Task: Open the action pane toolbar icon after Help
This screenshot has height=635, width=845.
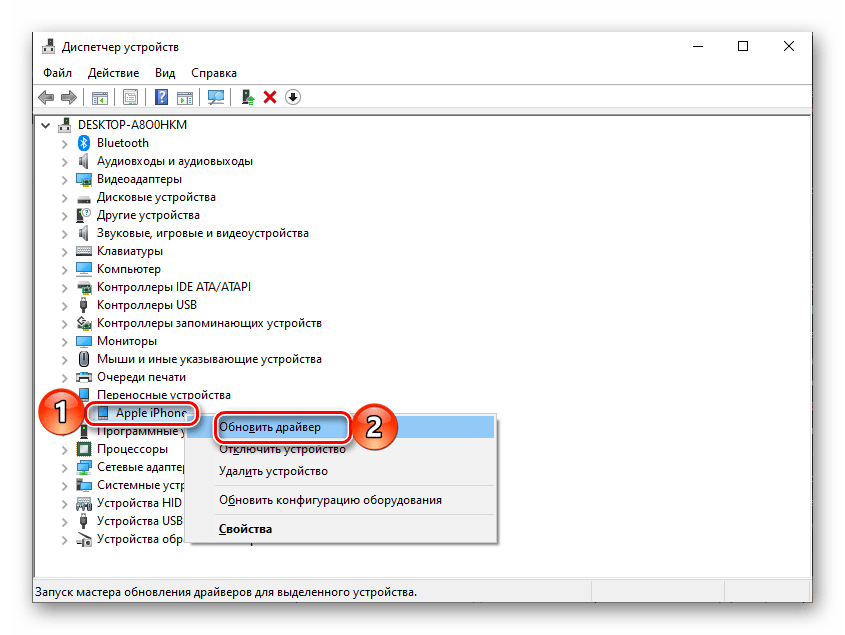Action: point(185,98)
